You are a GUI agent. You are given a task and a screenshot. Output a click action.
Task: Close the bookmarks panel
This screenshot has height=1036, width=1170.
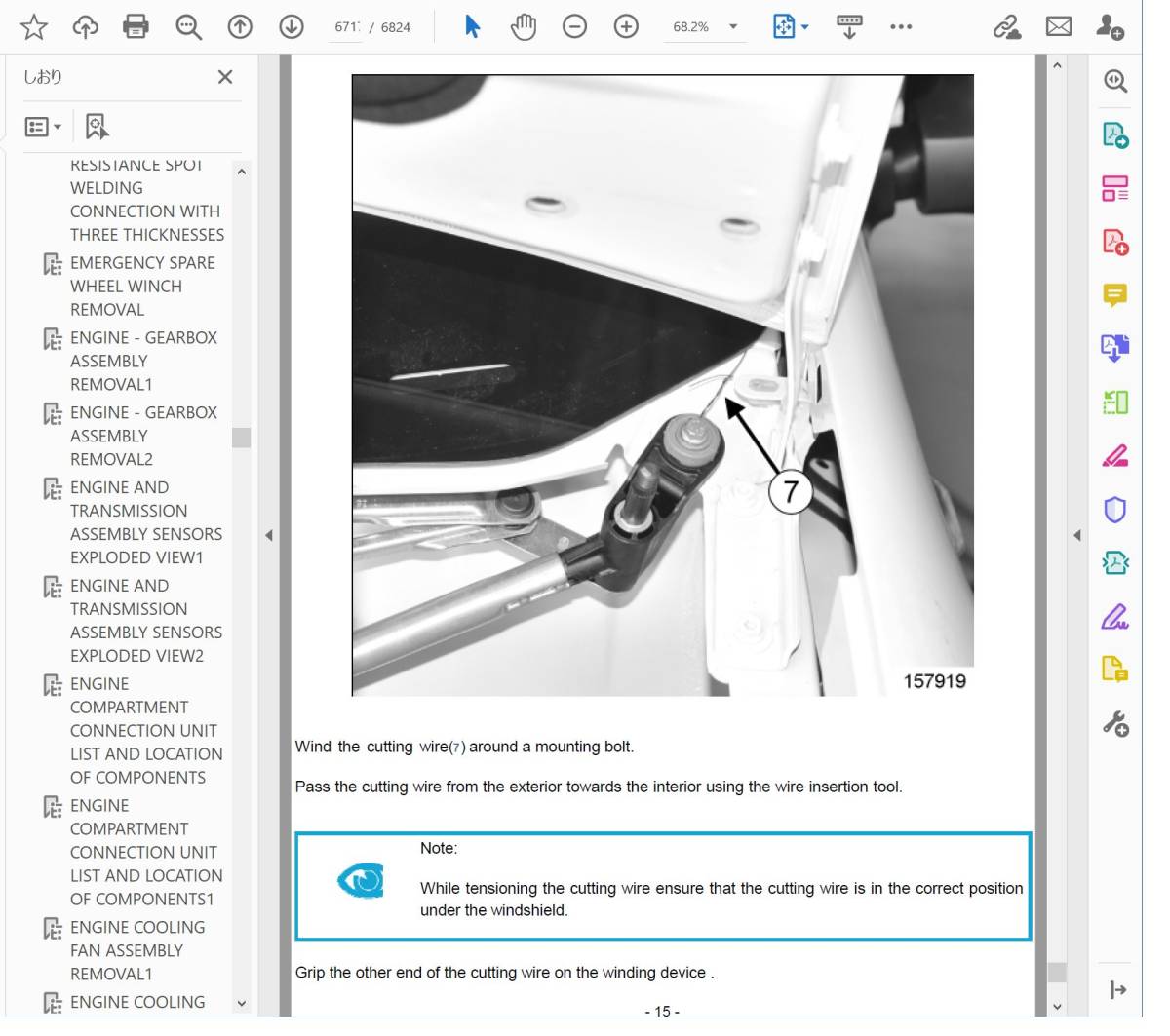[x=225, y=77]
